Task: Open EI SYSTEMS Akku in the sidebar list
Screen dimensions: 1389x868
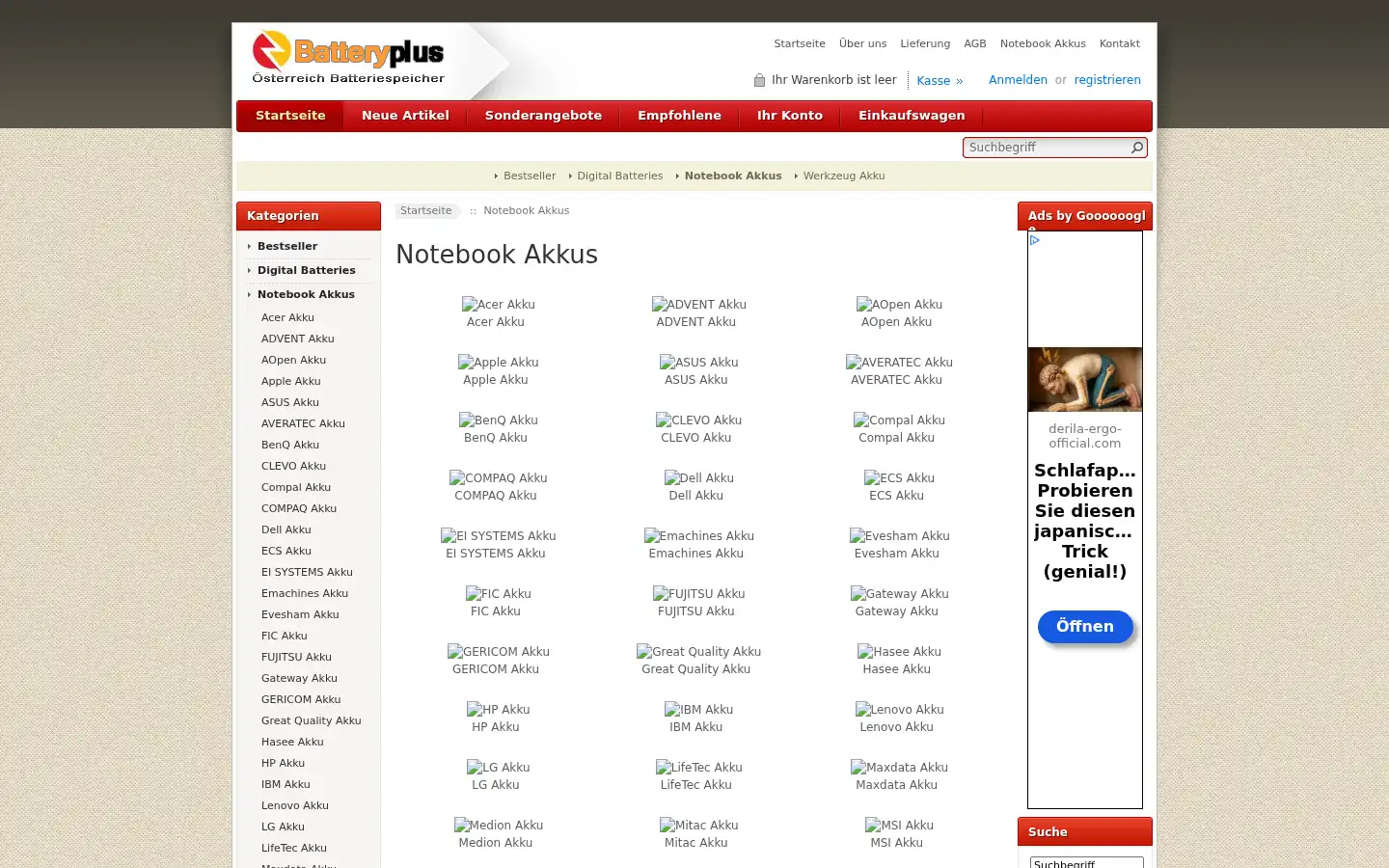Action: pos(307,573)
